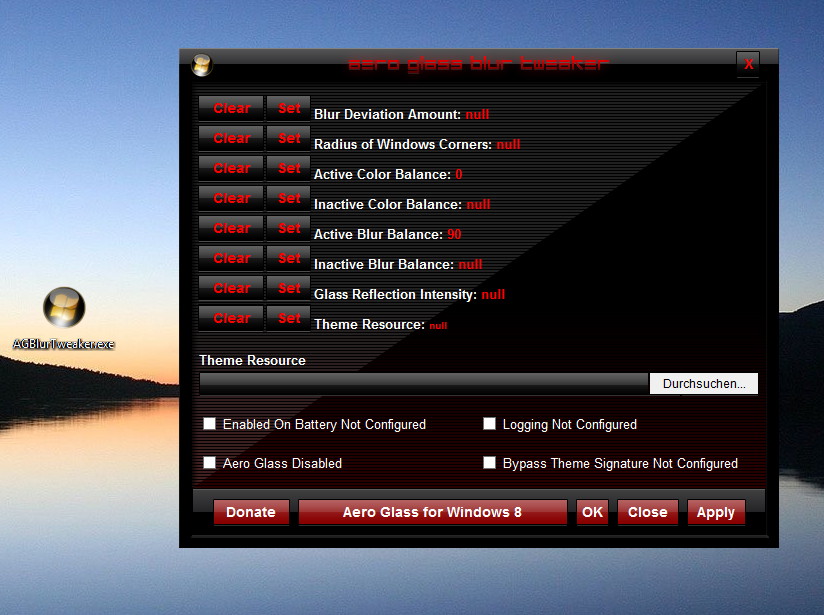Clear the Active Blur Balance value
The height and width of the screenshot is (615, 824).
click(x=231, y=228)
